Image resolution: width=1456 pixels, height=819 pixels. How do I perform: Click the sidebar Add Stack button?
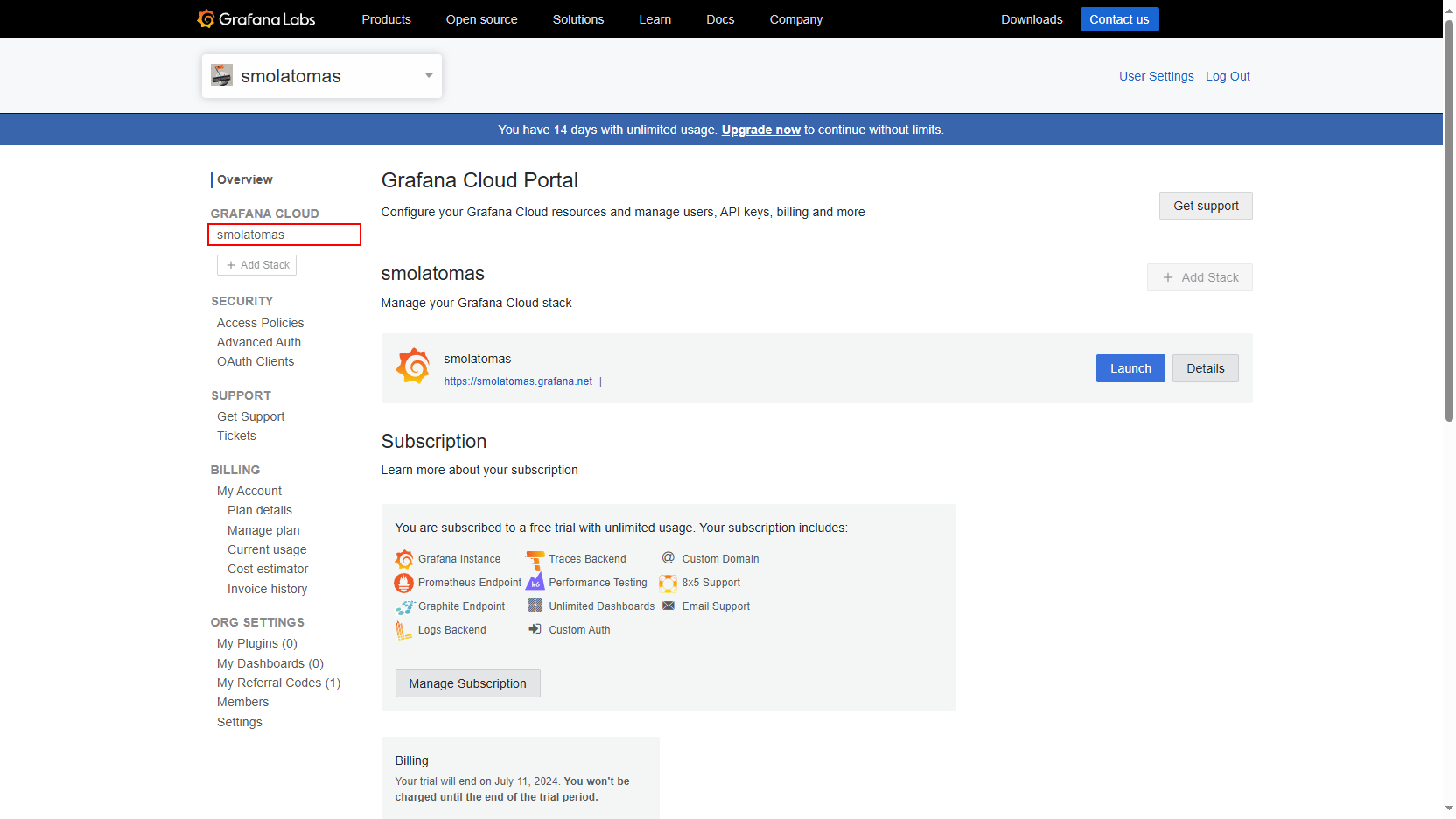[x=256, y=265]
